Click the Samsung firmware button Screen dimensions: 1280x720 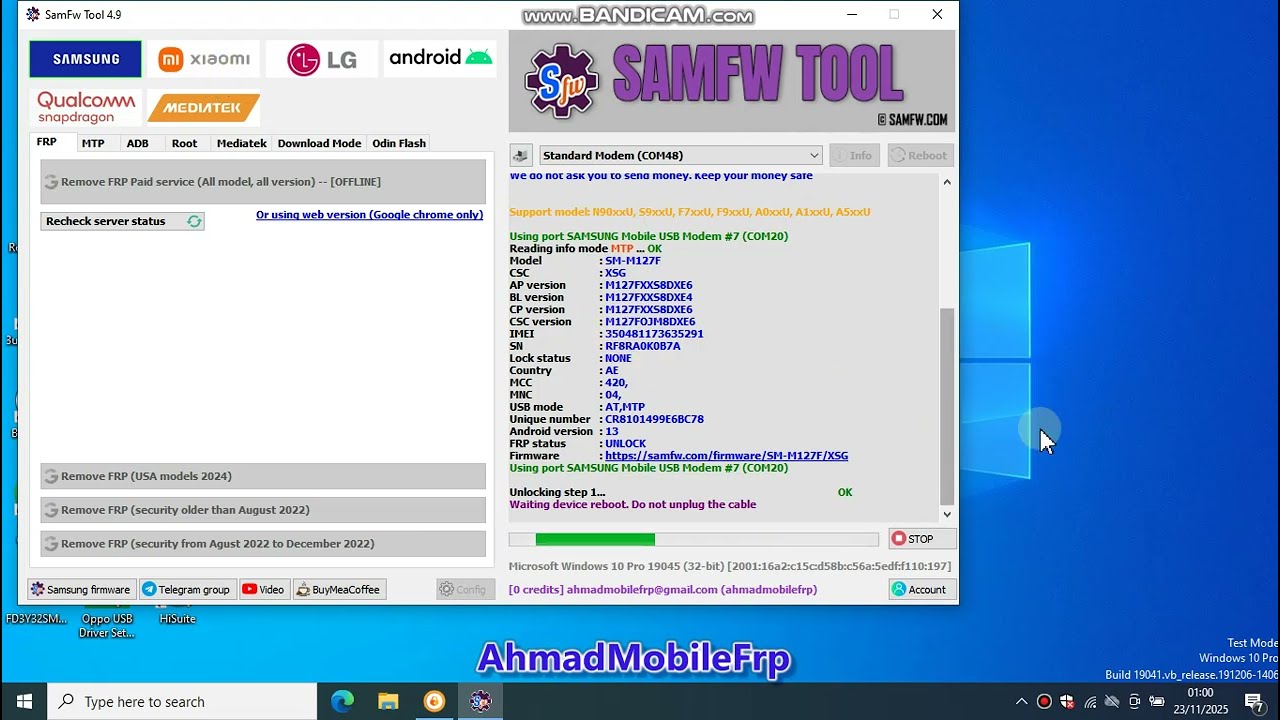[x=81, y=589]
